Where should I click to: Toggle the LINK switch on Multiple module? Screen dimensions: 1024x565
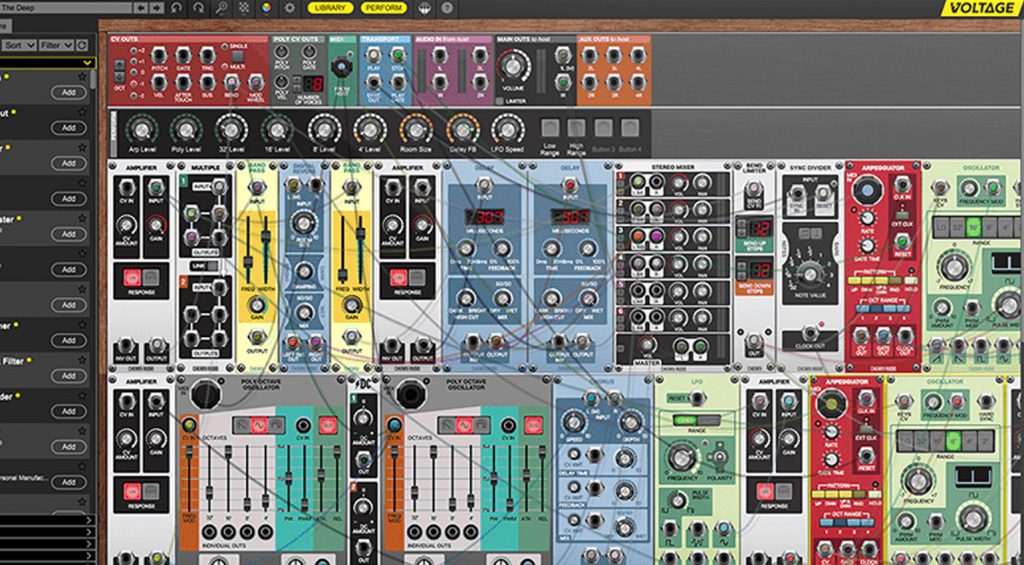pos(200,267)
